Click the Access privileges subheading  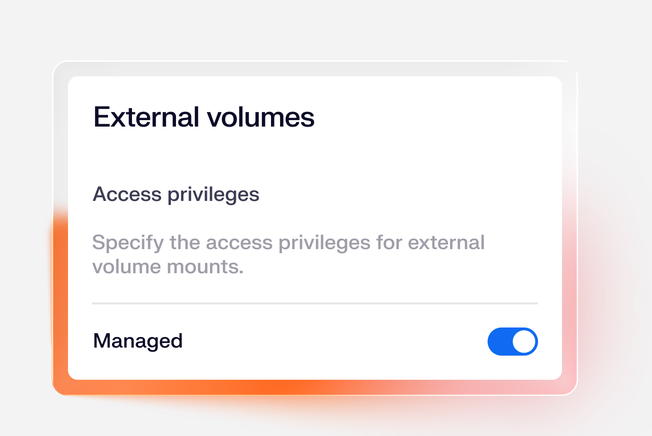176,194
